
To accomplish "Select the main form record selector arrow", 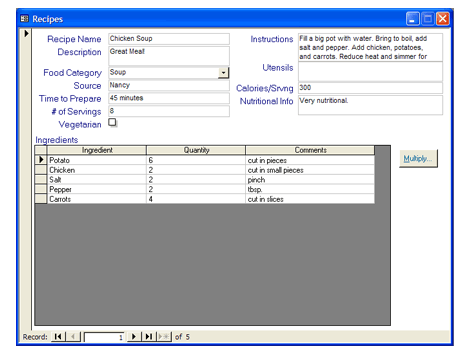I will point(26,34).
